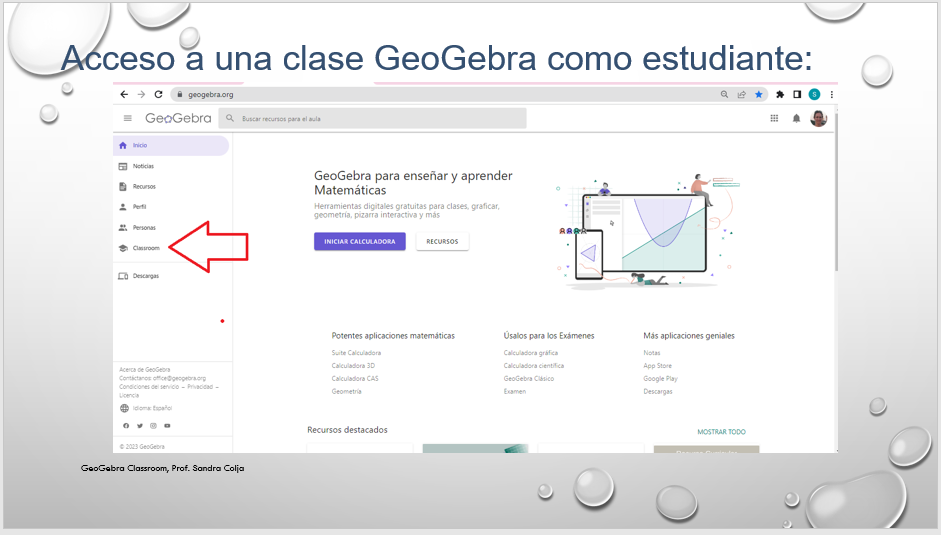Screen dimensions: 941x535
Task: Click the RECURSOS button
Action: [x=442, y=241]
